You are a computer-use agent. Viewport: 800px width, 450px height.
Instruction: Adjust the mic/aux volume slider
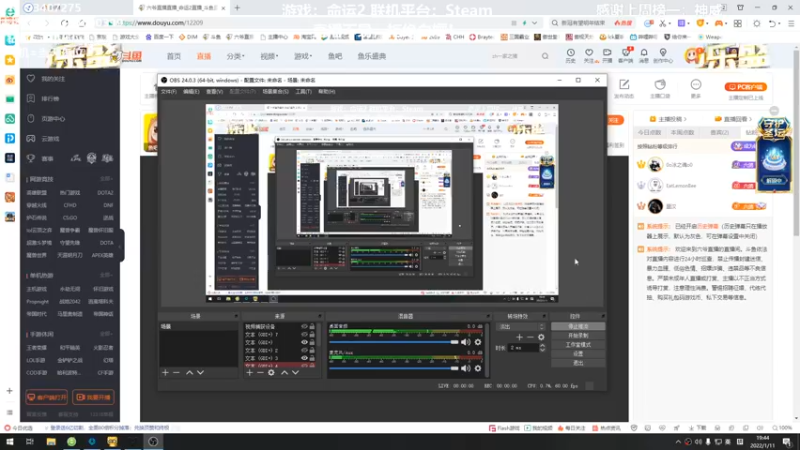[394, 368]
